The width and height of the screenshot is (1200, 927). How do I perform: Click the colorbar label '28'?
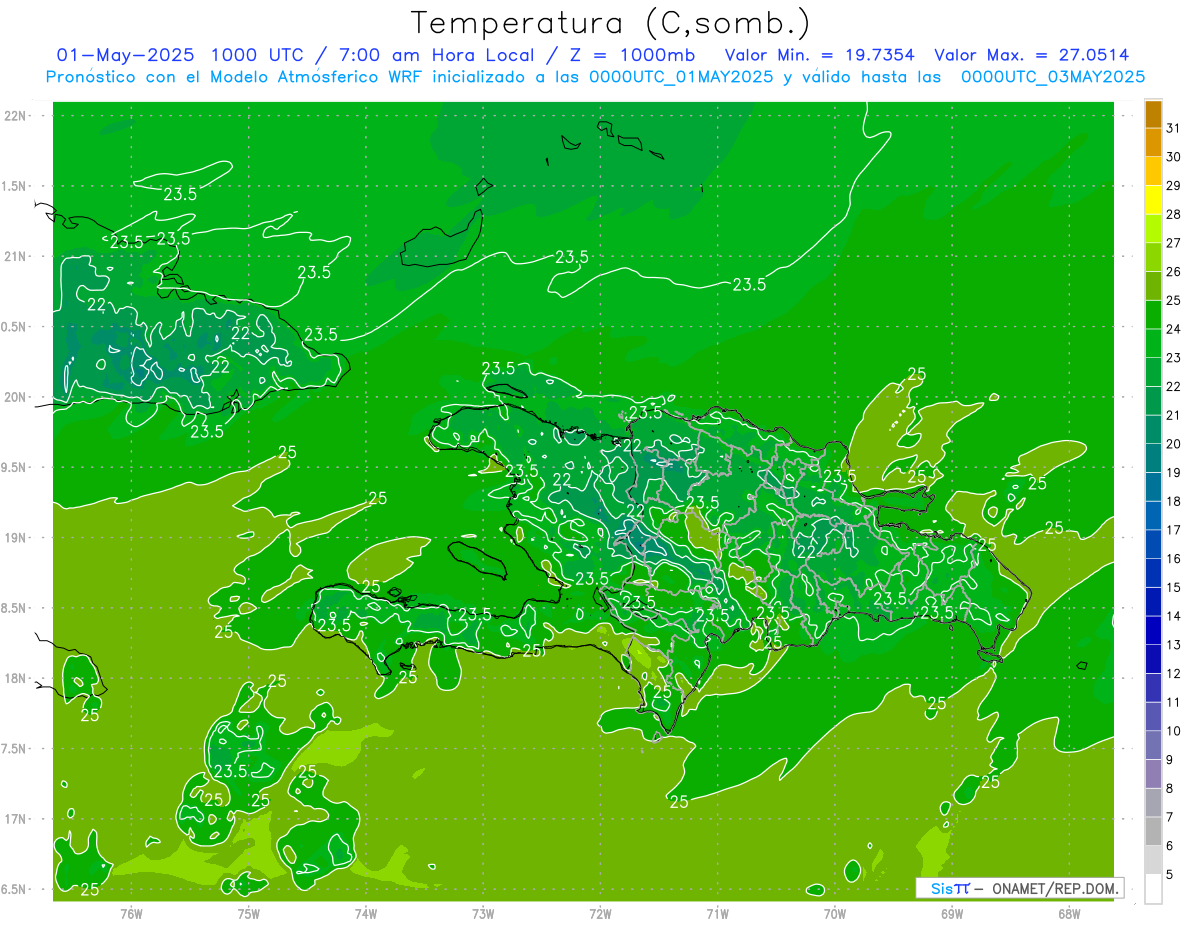pyautogui.click(x=1174, y=214)
